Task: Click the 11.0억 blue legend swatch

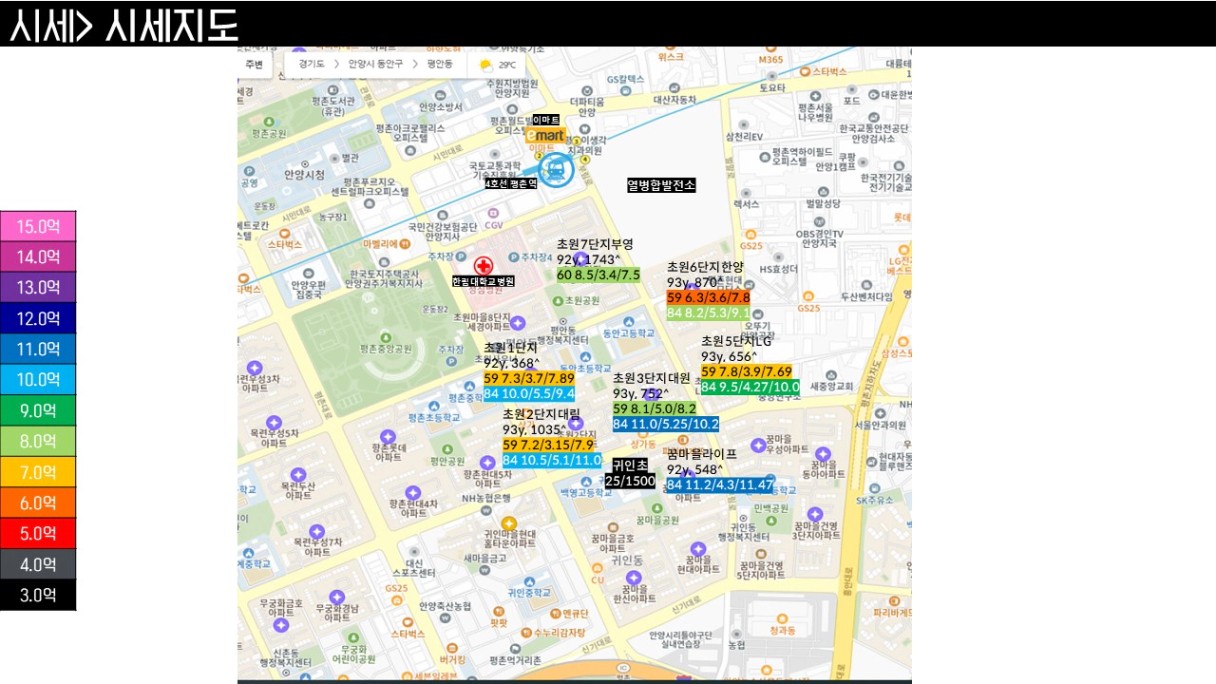Action: (37, 349)
